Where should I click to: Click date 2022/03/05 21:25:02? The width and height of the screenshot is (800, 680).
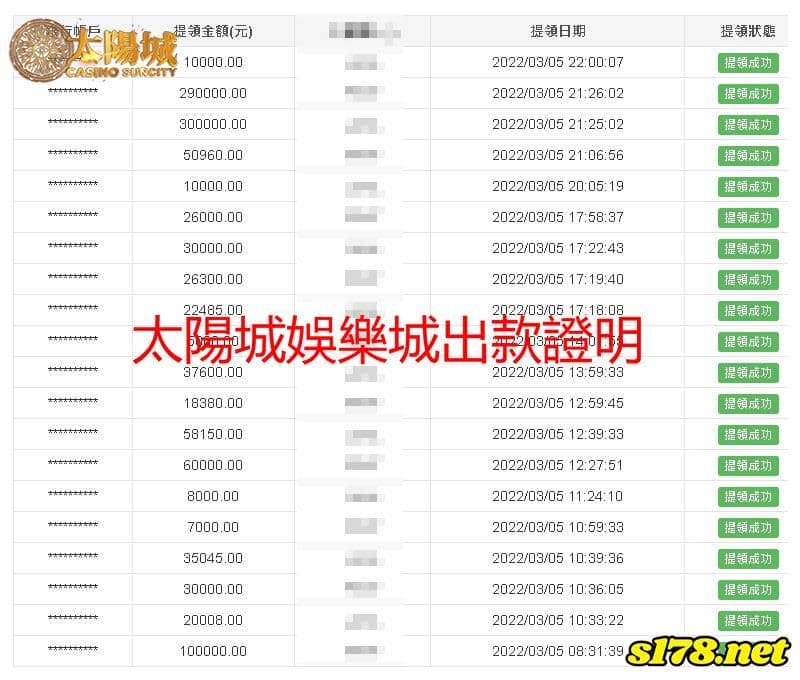click(x=558, y=124)
